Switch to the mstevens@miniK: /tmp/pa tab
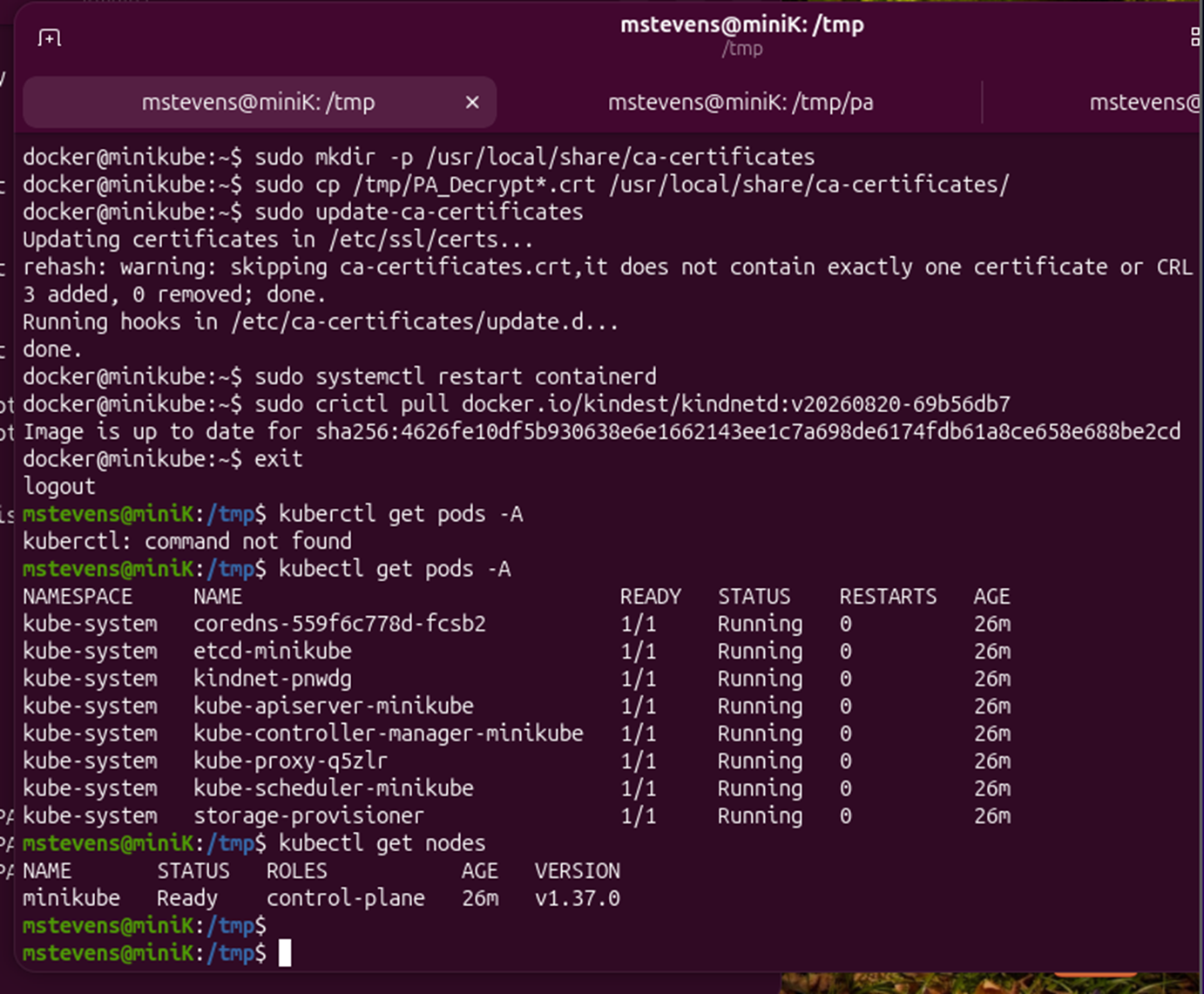This screenshot has width=1204, height=994. [741, 103]
